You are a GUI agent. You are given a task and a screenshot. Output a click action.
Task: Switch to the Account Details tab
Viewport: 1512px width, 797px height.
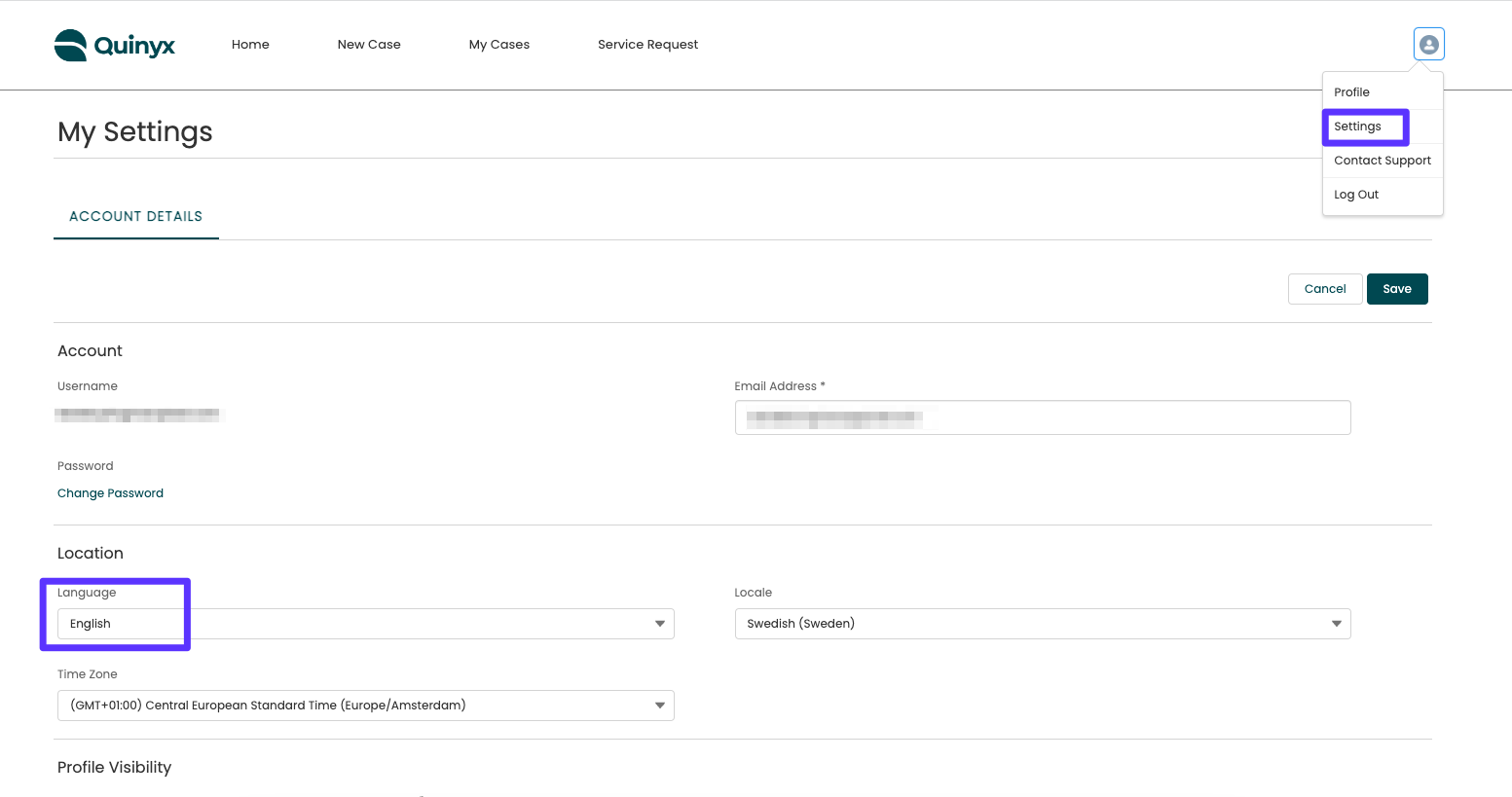tap(136, 216)
